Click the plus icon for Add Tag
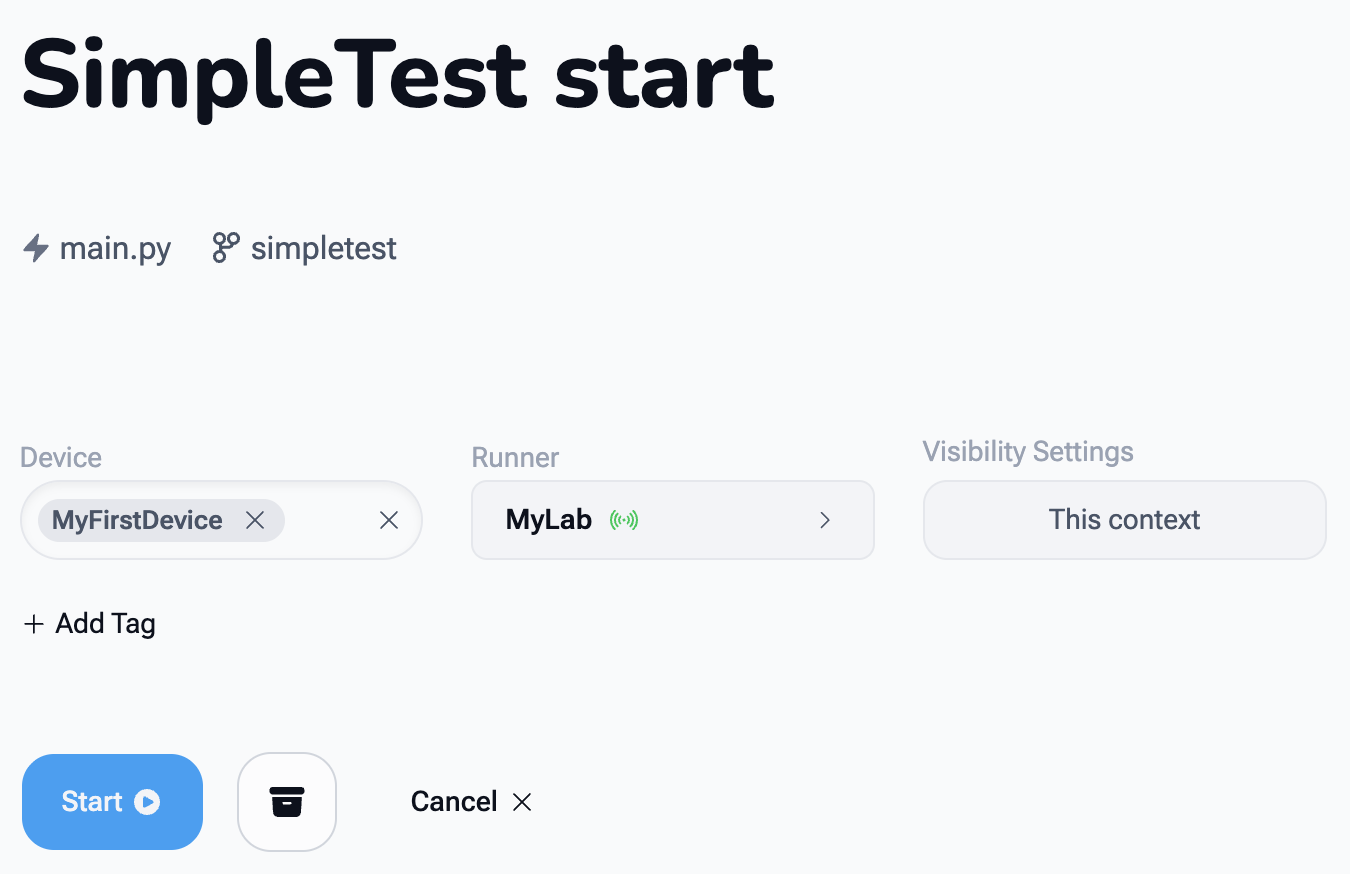 point(34,624)
